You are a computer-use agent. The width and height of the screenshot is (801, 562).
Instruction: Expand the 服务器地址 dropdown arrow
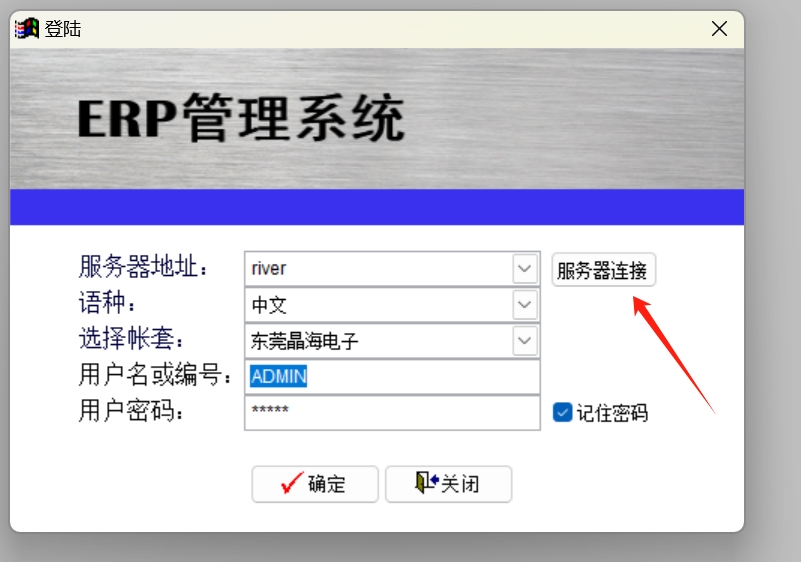point(525,268)
